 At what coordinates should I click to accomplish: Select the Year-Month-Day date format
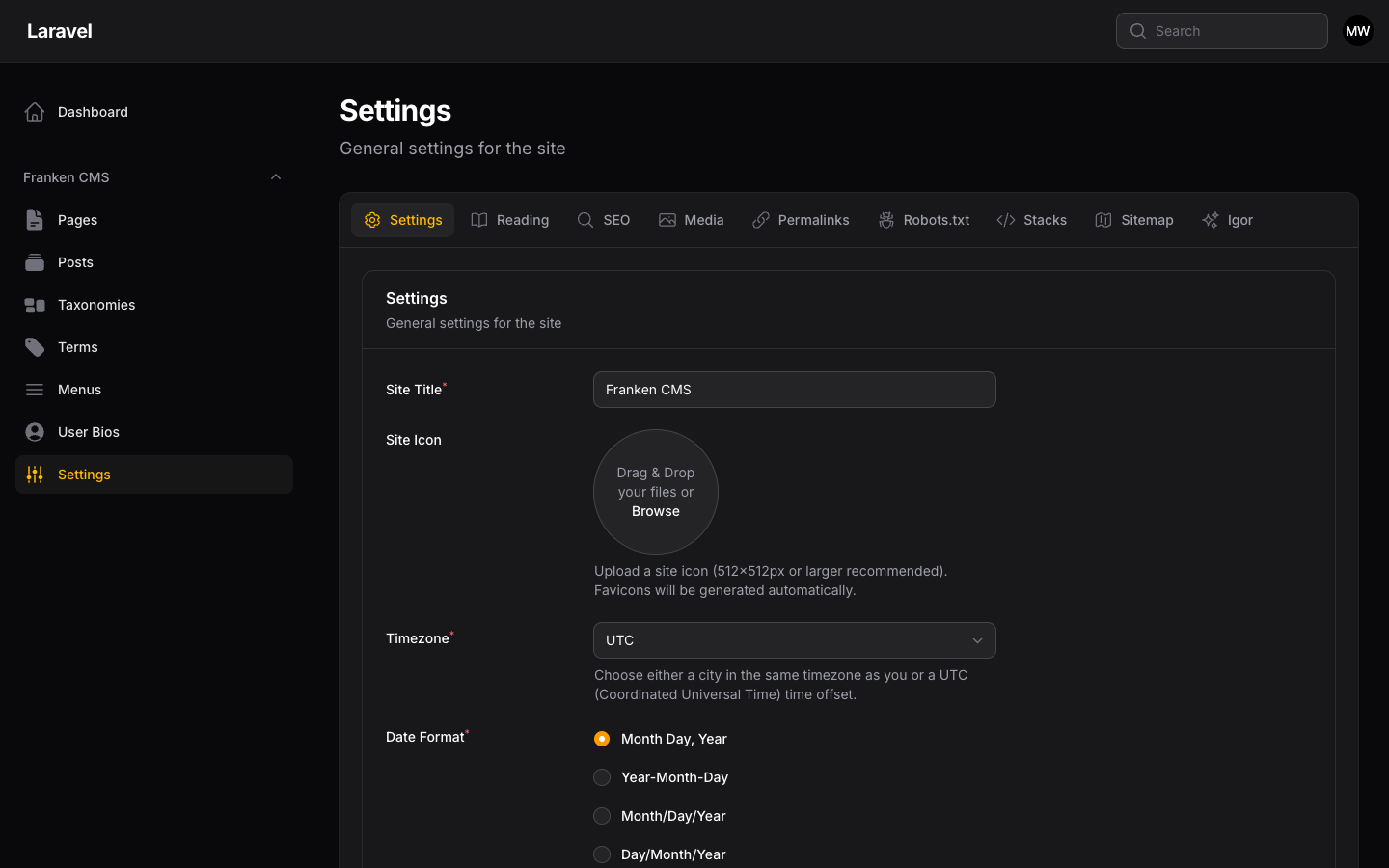[602, 777]
